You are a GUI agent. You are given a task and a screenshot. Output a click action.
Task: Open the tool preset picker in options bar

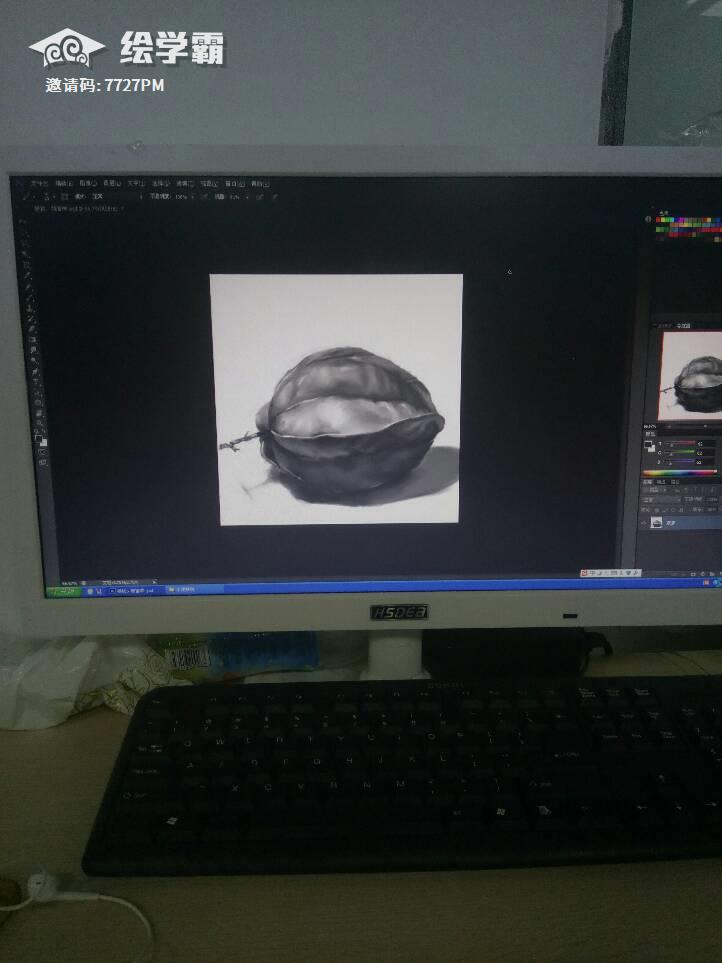pos(26,197)
